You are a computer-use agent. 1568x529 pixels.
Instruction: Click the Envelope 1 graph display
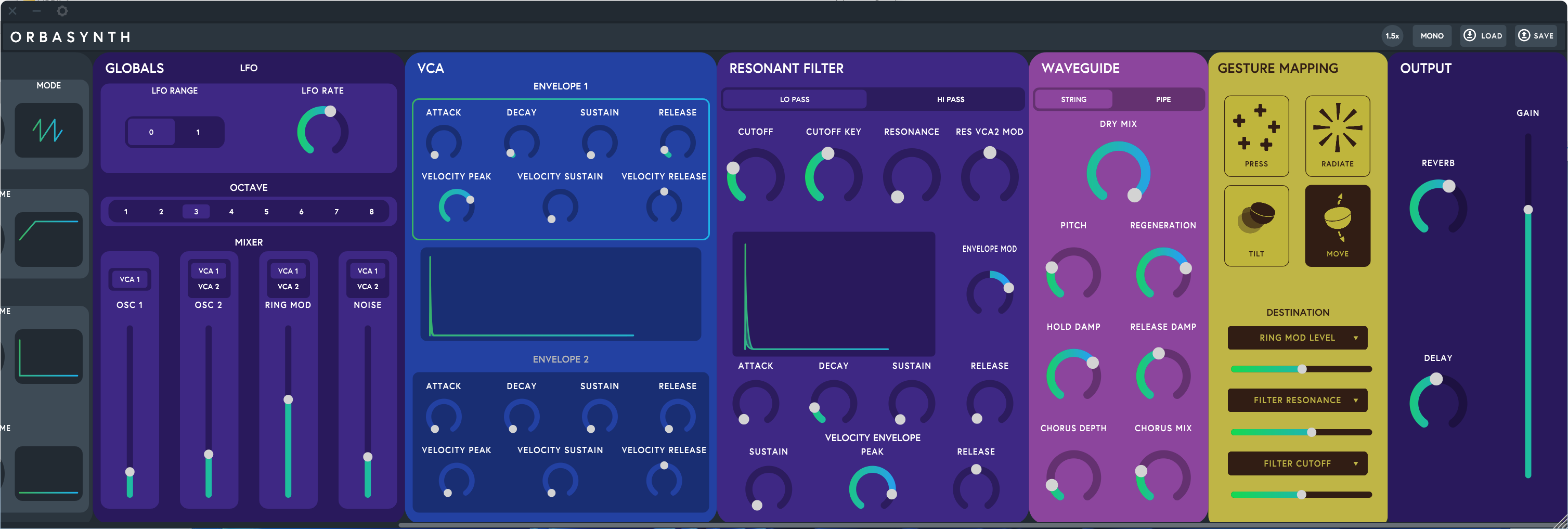[x=560, y=294]
